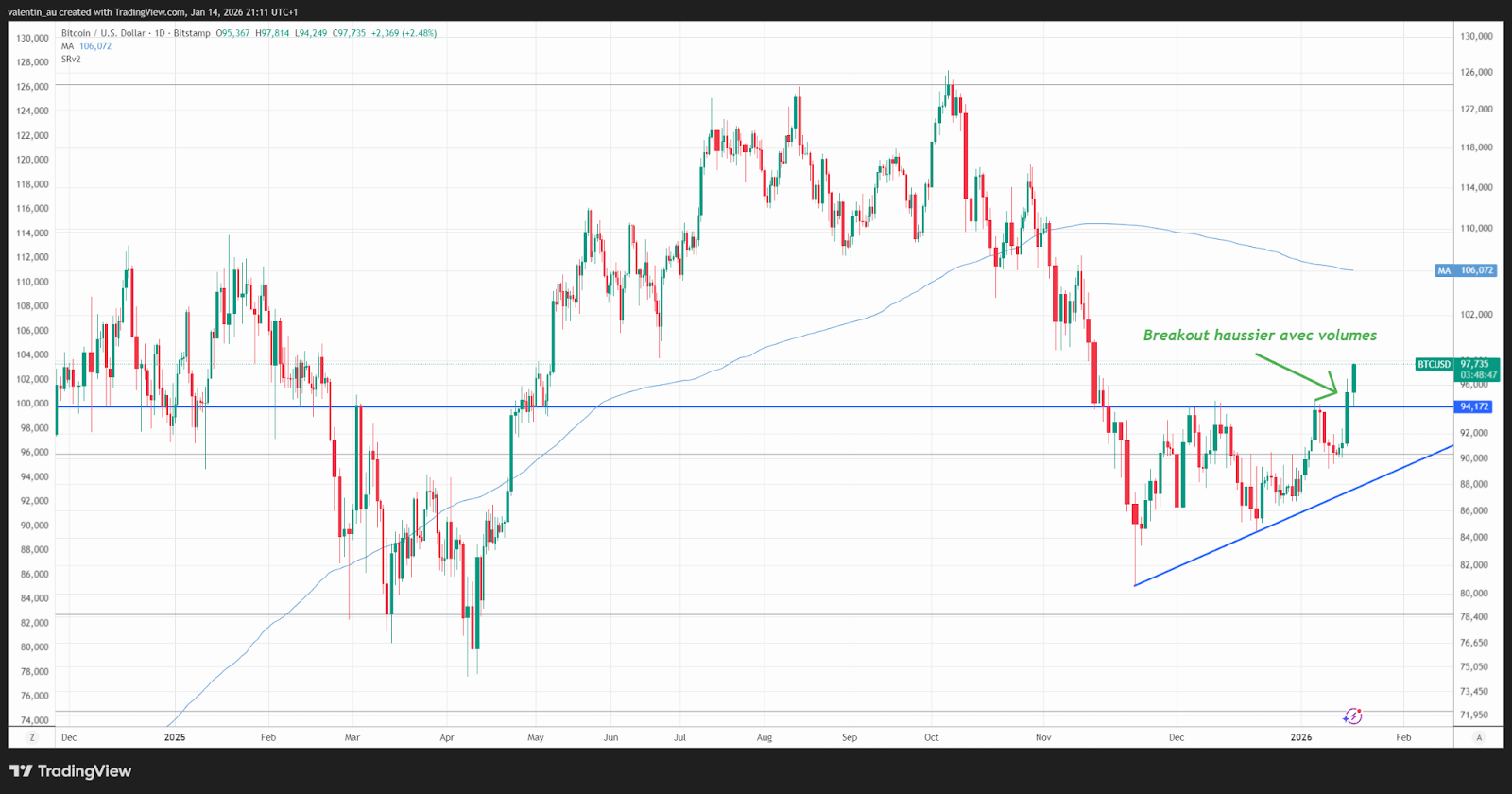Click the 100,000 label on left price scale
Viewport: 1512px width, 794px height.
[33, 404]
